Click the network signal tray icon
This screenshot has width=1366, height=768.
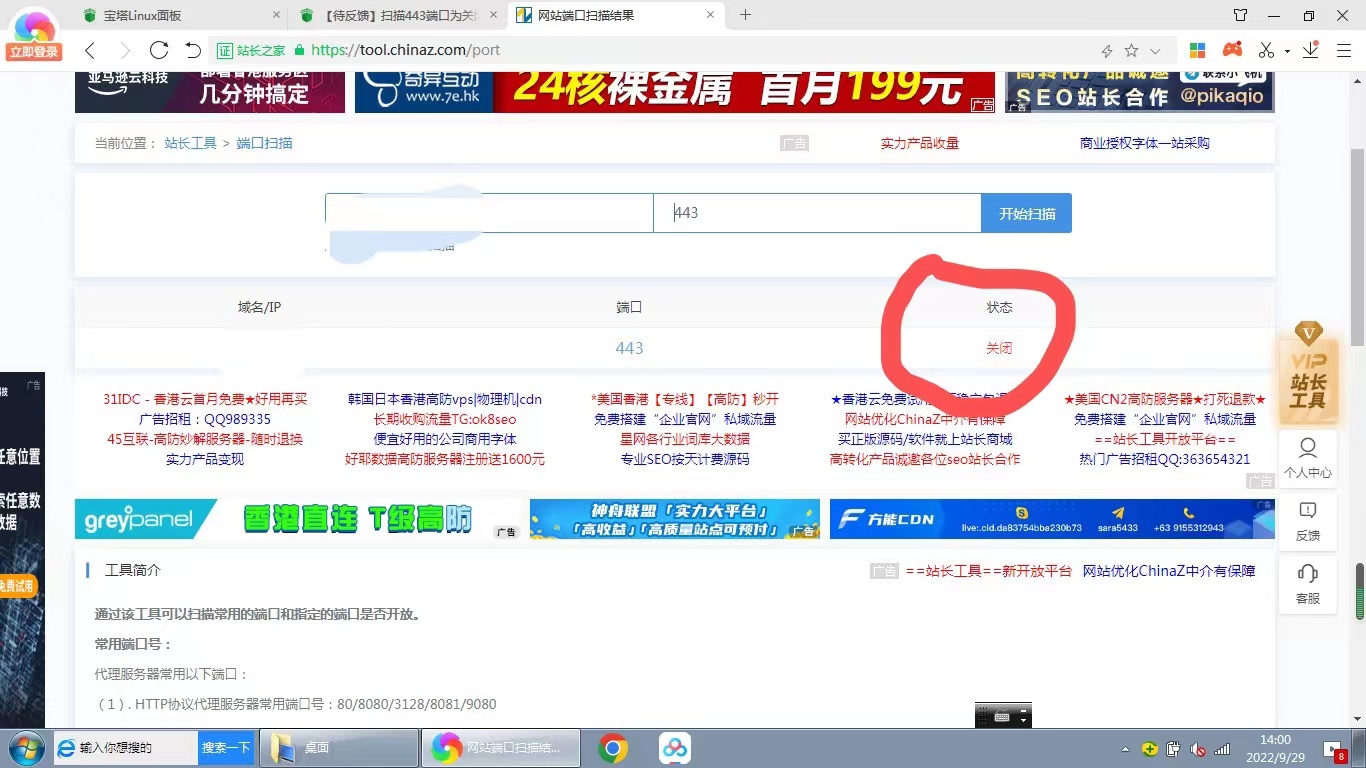(x=1221, y=749)
